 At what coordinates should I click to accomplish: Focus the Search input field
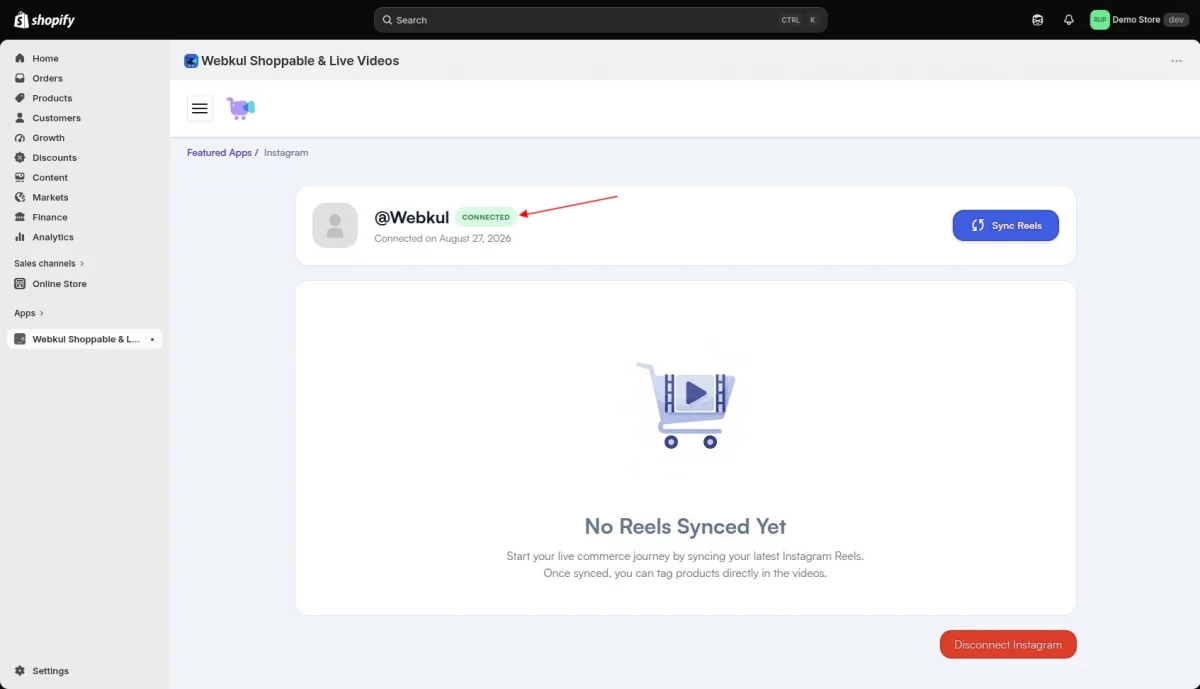pos(600,20)
